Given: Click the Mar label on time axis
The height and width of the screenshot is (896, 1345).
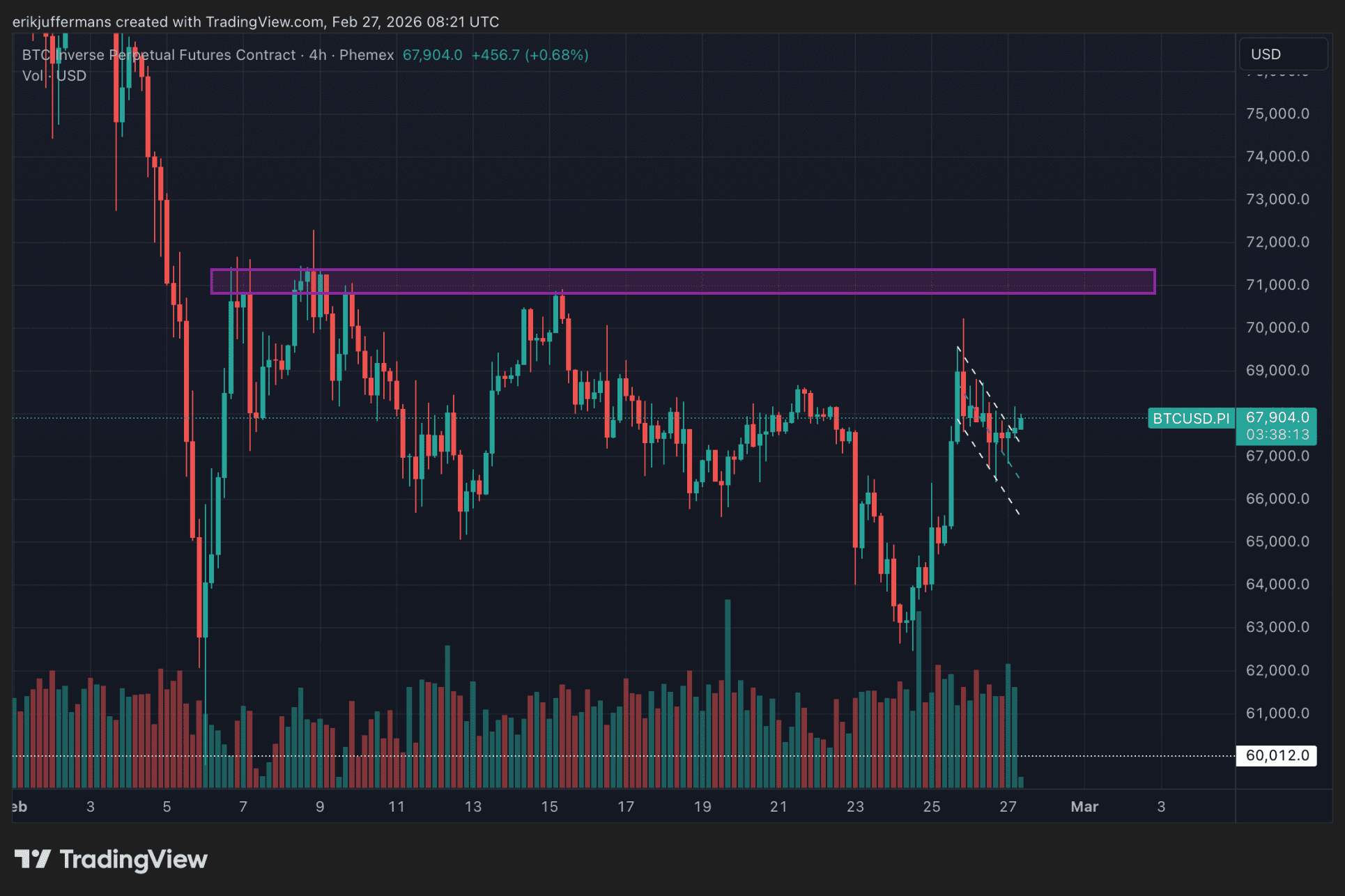Looking at the screenshot, I should [1084, 806].
